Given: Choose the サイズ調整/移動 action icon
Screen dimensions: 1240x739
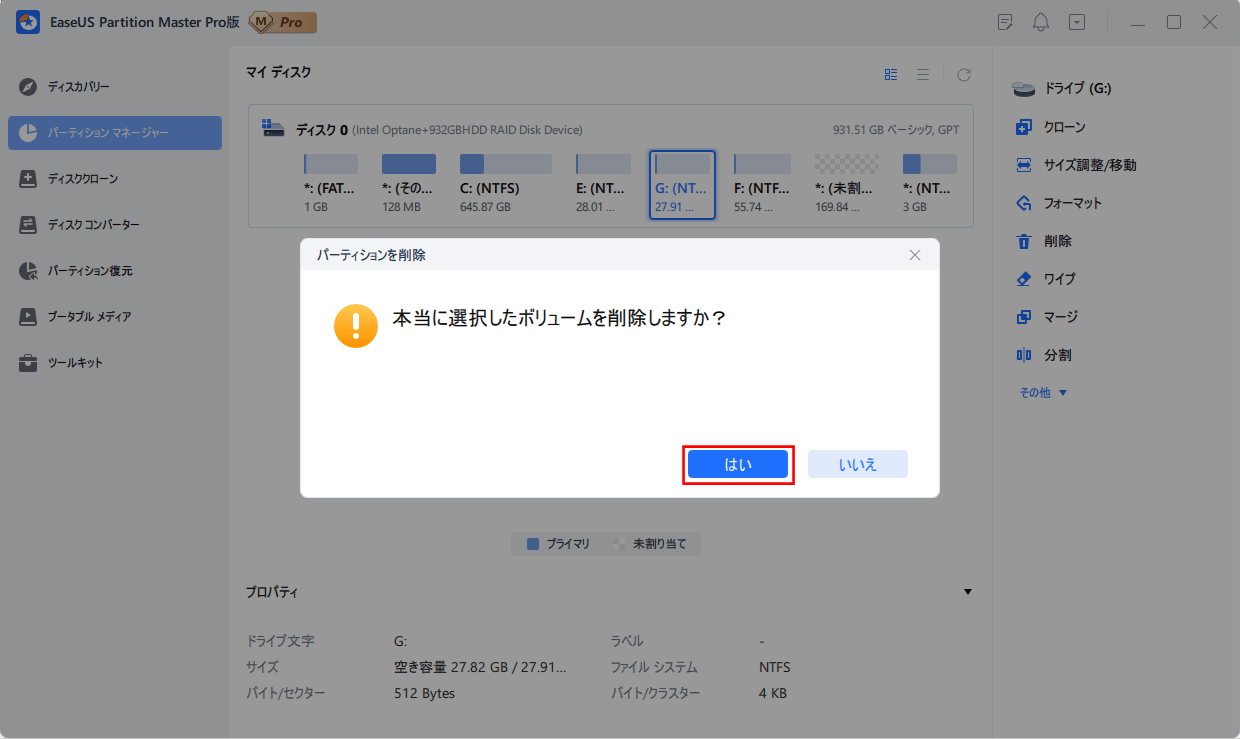Looking at the screenshot, I should 1023,165.
